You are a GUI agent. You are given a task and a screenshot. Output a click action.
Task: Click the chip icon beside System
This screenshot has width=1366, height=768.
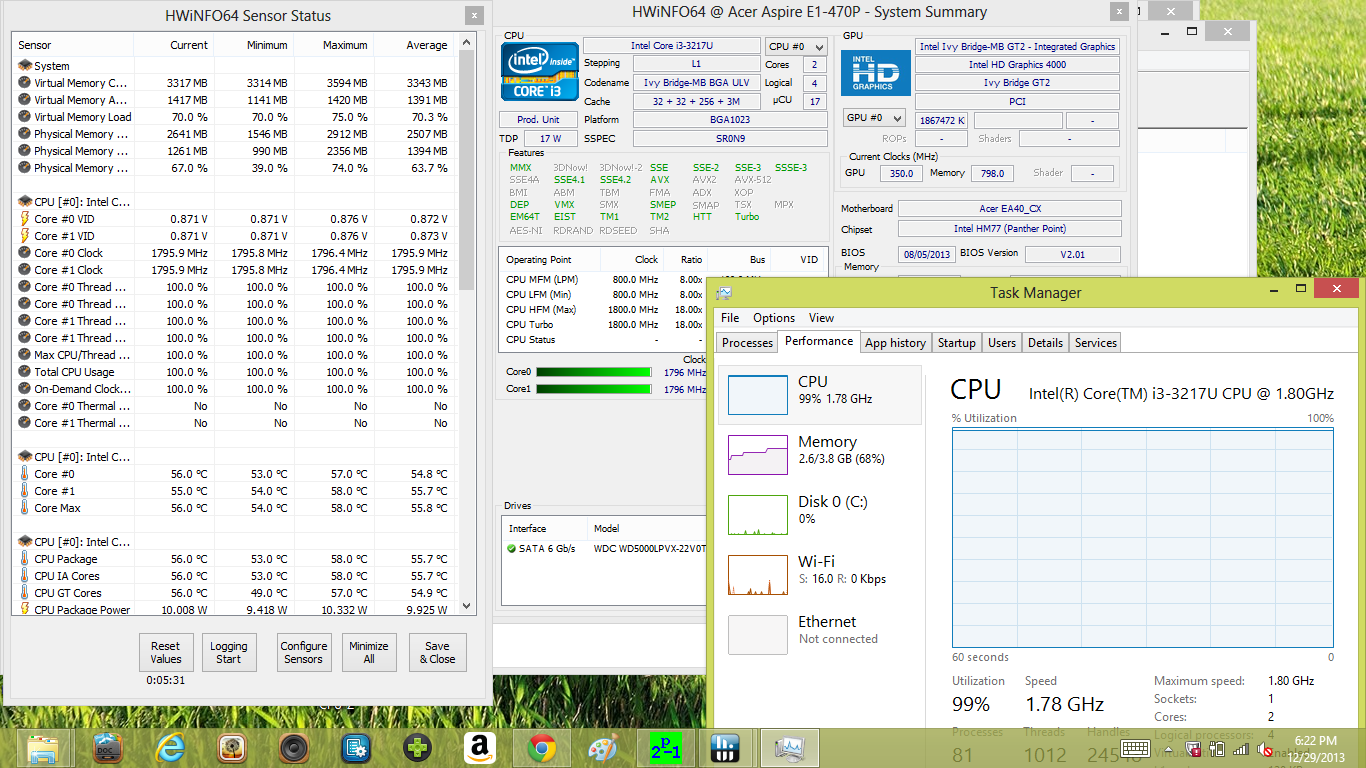[25, 66]
